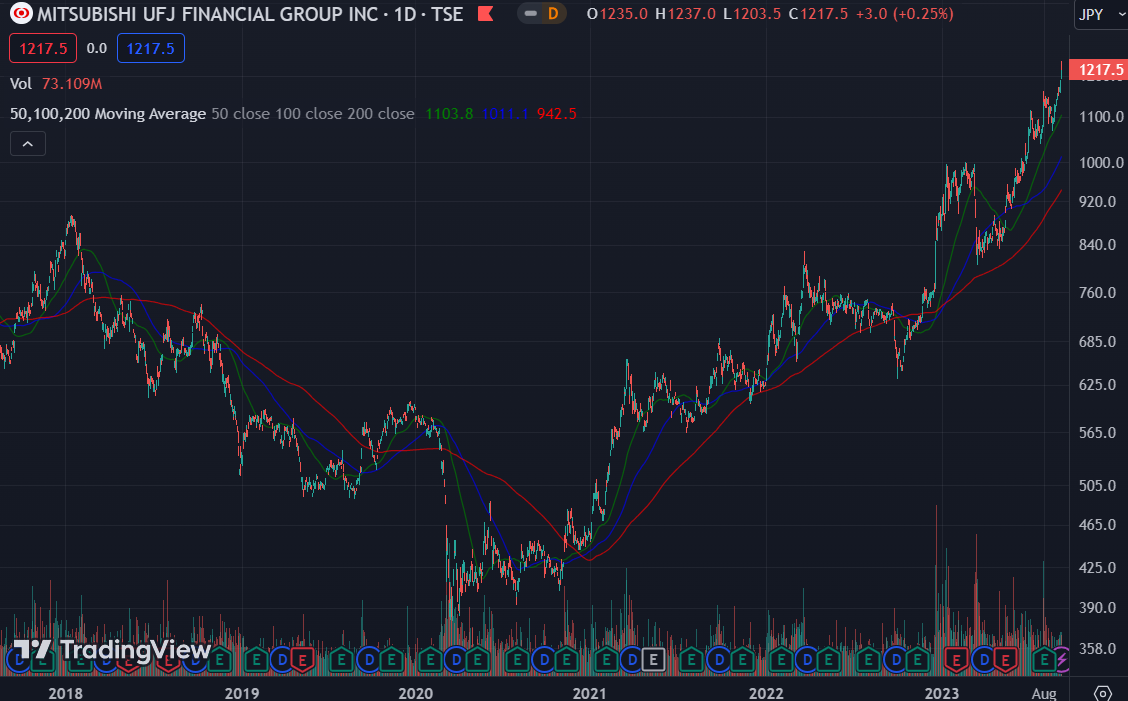
Task: Click the blue 1011.1 moving average value
Action: (x=505, y=114)
